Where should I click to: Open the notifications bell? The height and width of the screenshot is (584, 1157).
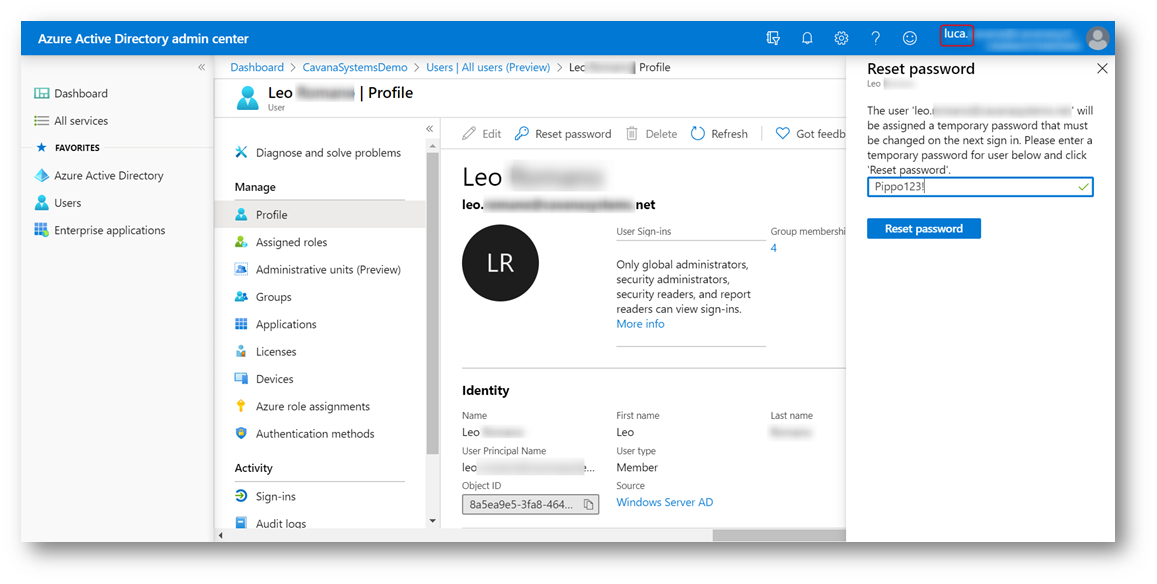pyautogui.click(x=807, y=38)
